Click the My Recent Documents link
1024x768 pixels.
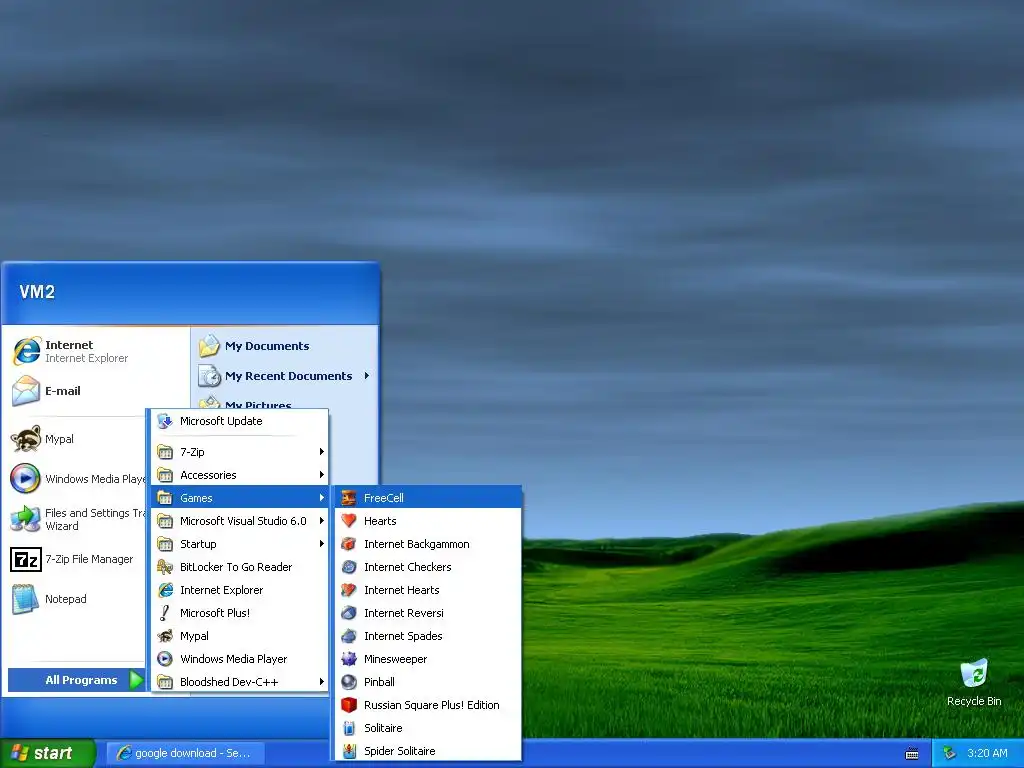(288, 376)
